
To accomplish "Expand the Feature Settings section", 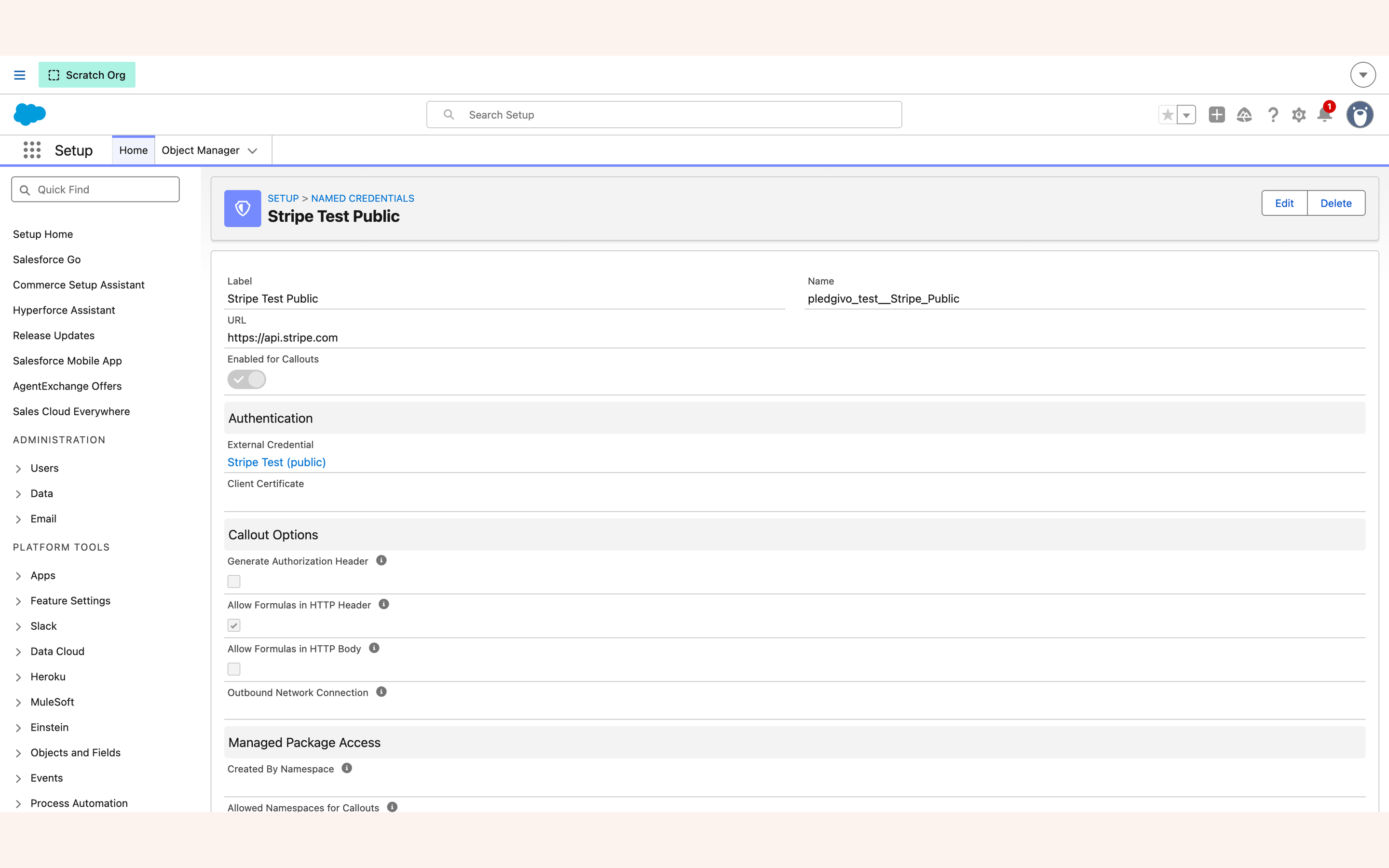I will pyautogui.click(x=18, y=601).
